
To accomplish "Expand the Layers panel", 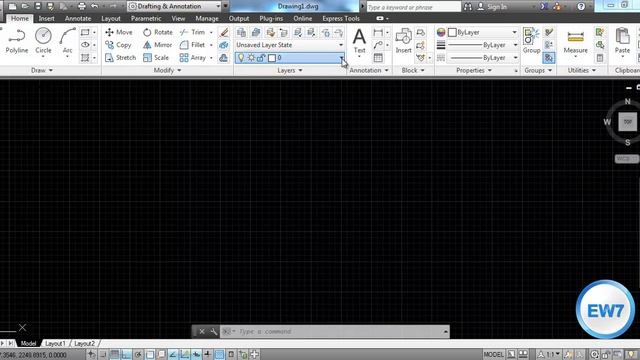I will (x=290, y=70).
